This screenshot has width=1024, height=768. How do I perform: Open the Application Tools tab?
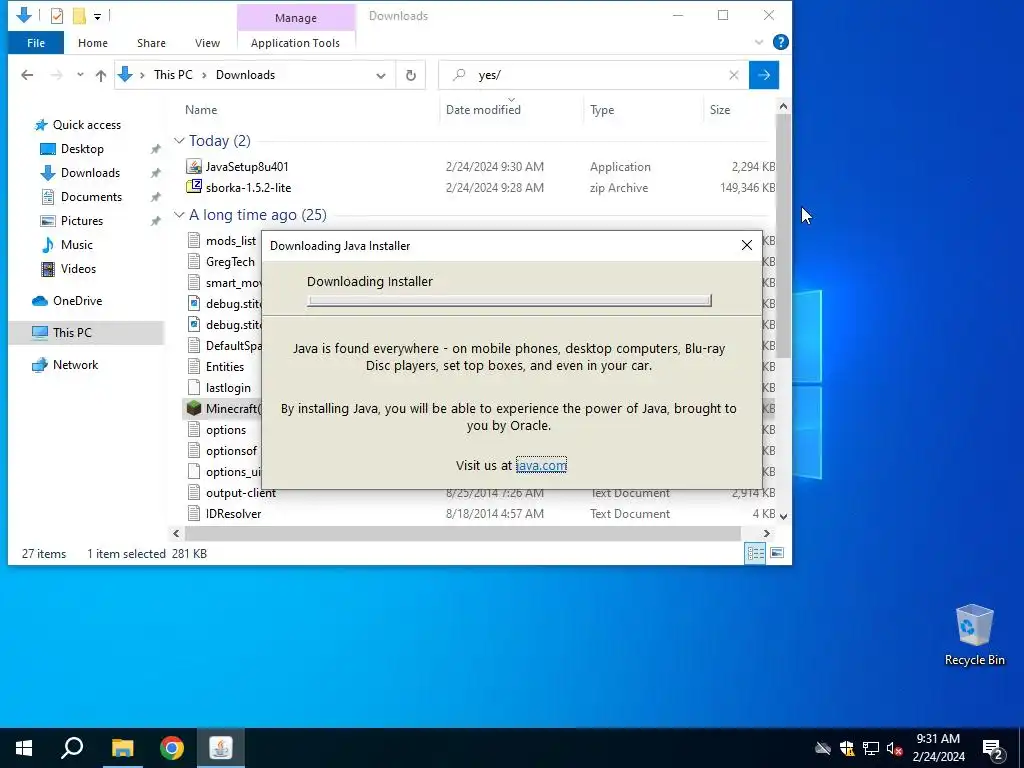[295, 43]
